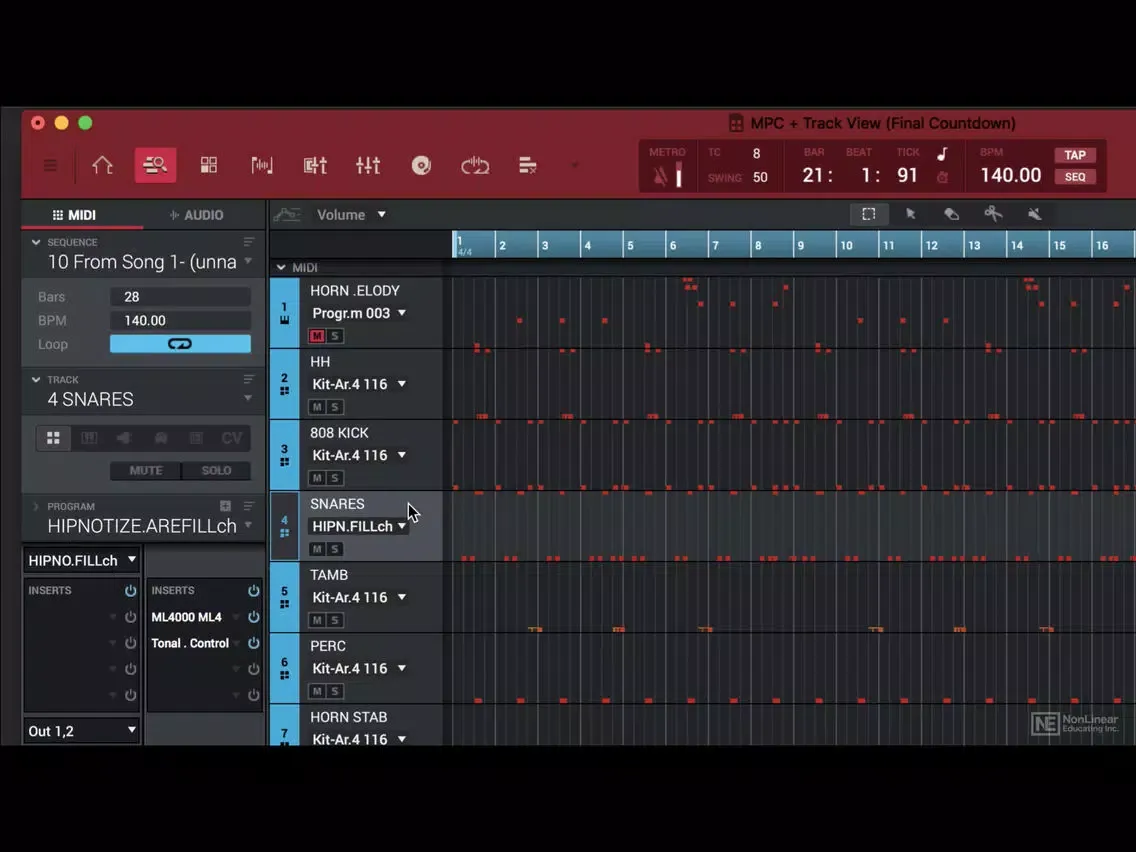Open the track selector dropdown for 4 SNARES
The width and height of the screenshot is (1136, 852).
pos(248,398)
